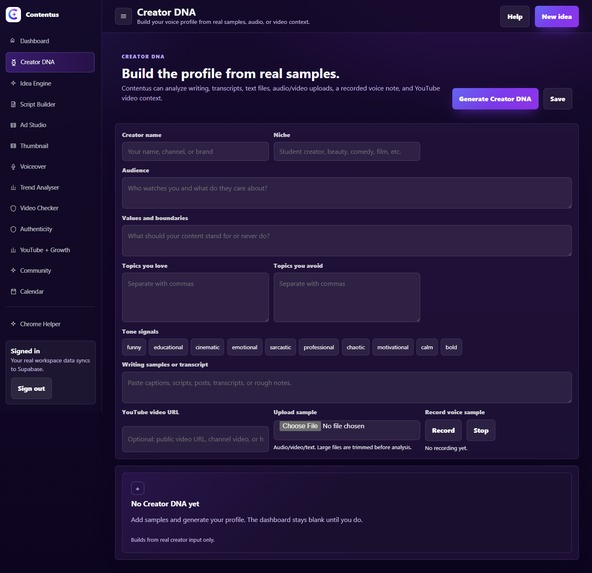Open Script Builder in sidebar
The image size is (592, 573).
click(50, 104)
